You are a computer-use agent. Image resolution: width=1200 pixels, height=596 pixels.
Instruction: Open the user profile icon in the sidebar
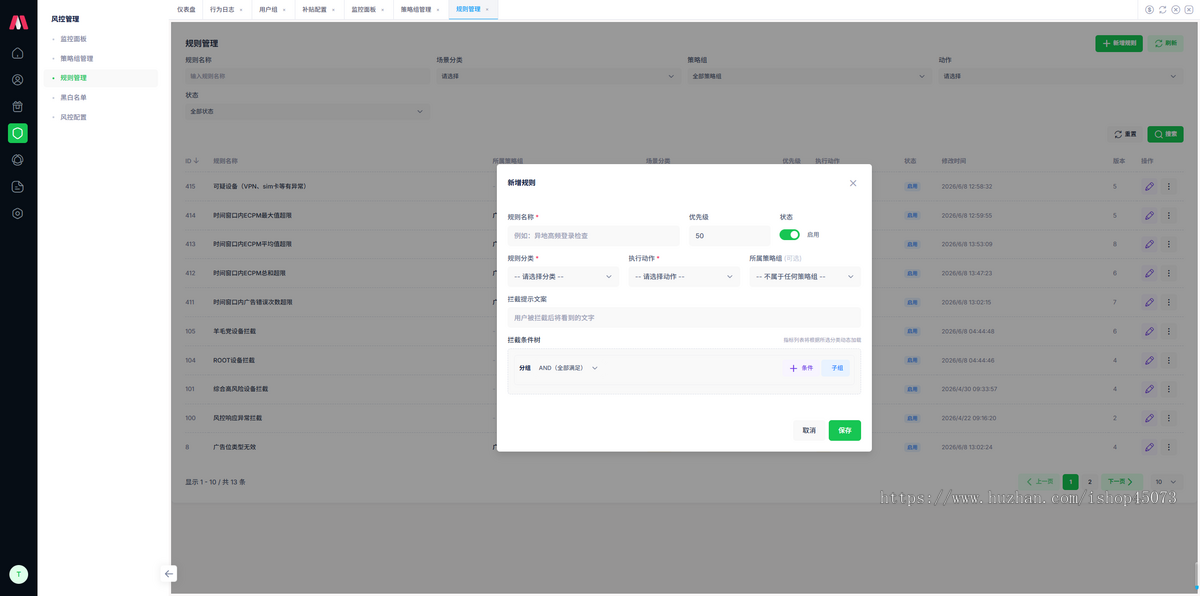pyautogui.click(x=18, y=80)
